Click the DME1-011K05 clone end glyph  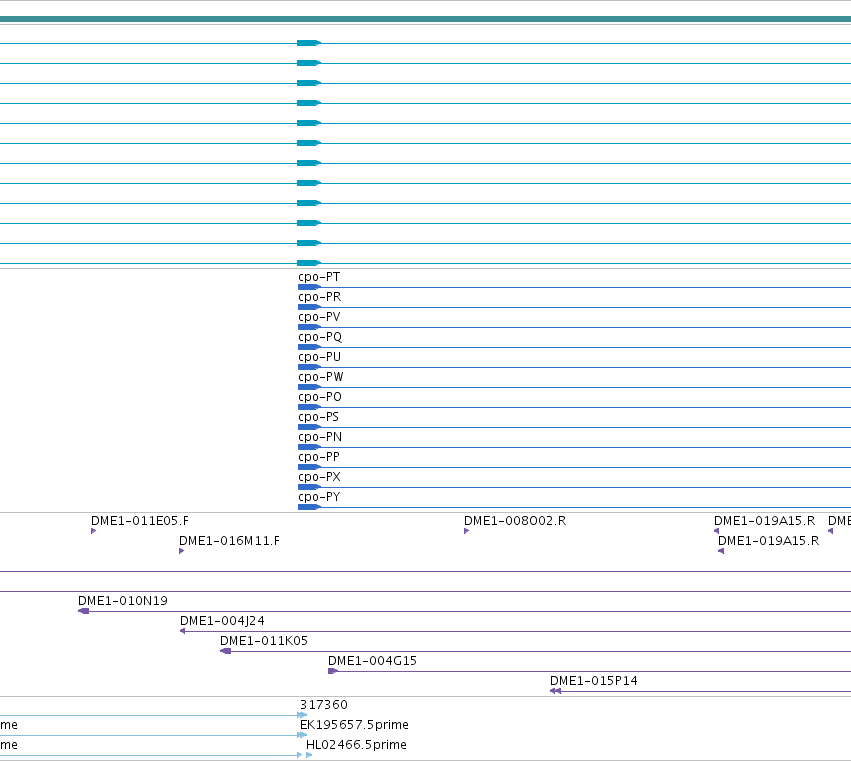(226, 651)
